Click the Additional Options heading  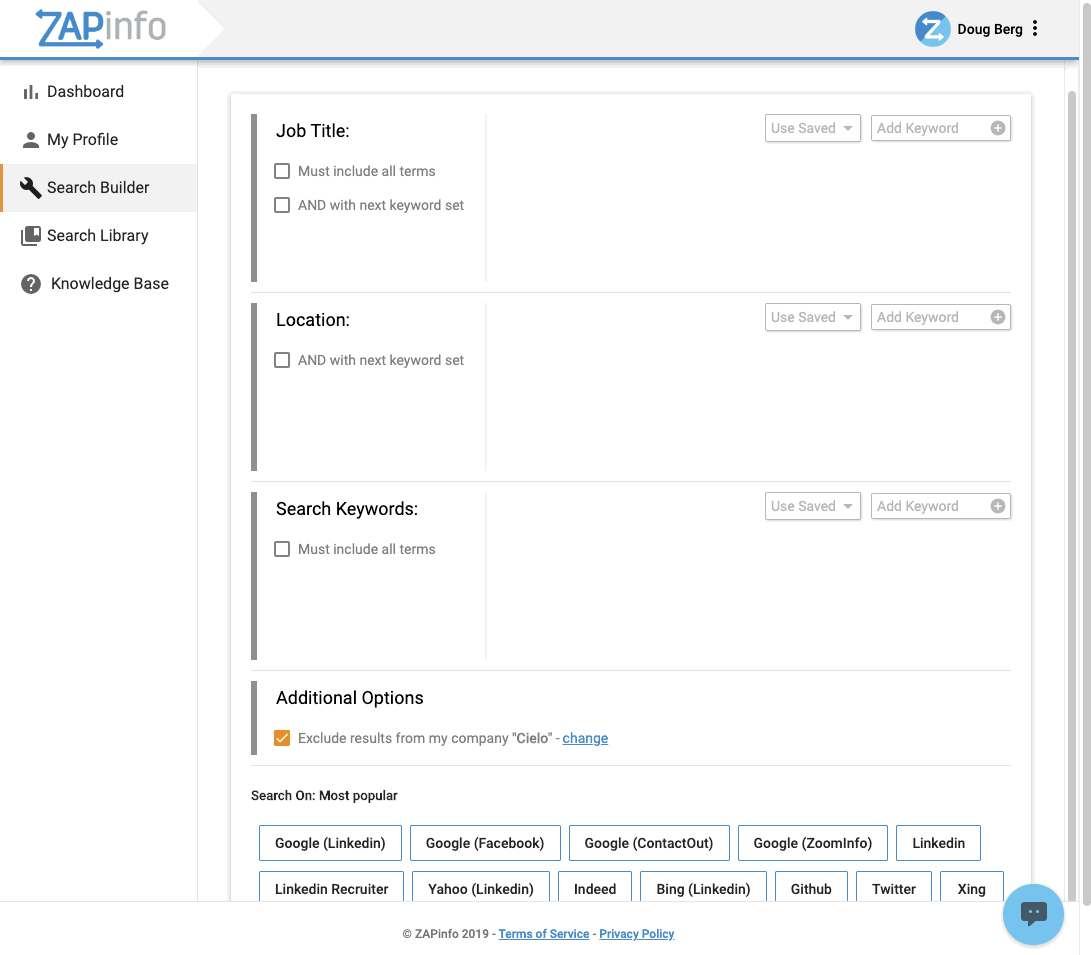[x=349, y=698]
